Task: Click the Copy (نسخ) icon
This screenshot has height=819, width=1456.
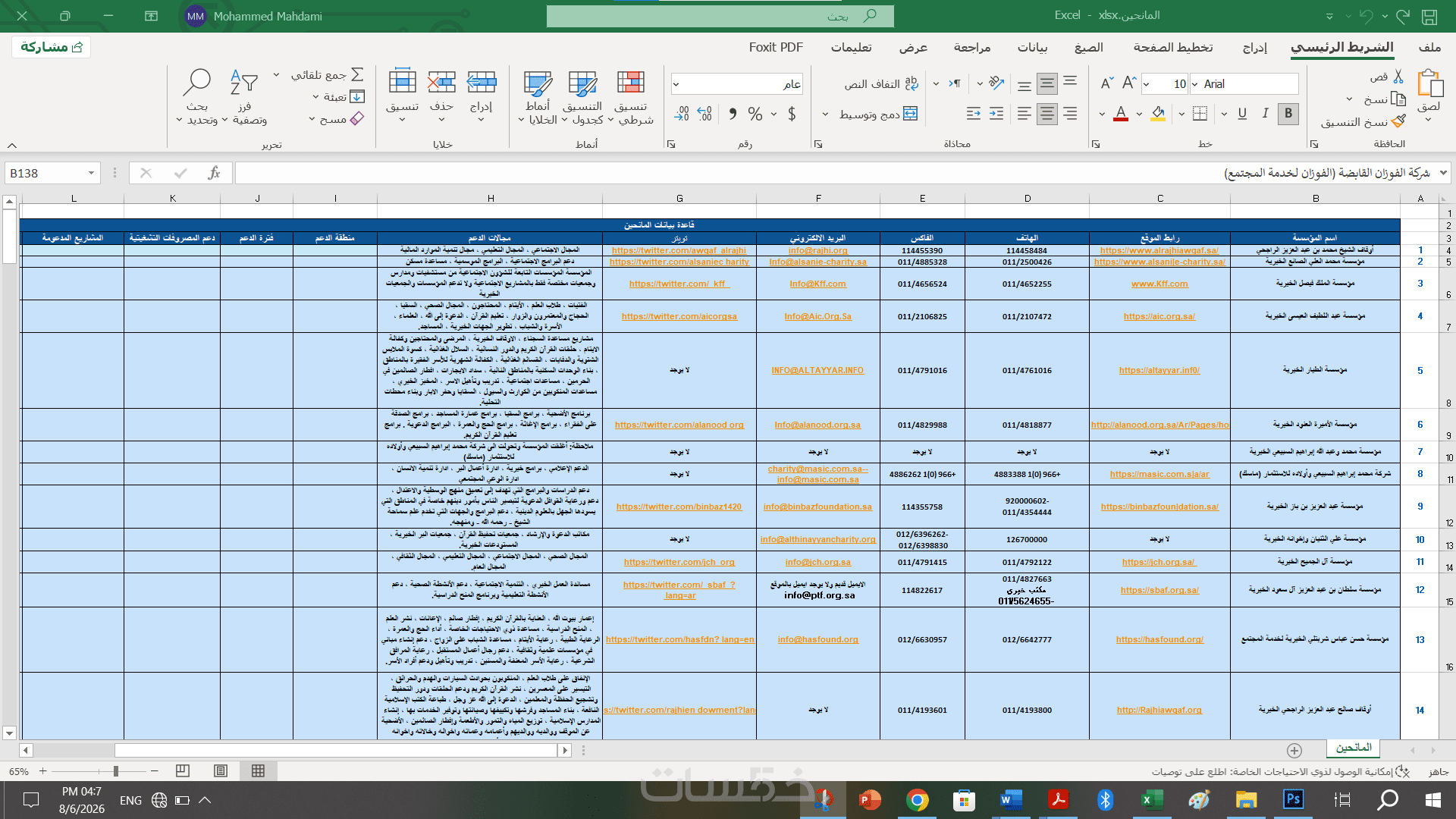Action: tap(1399, 99)
